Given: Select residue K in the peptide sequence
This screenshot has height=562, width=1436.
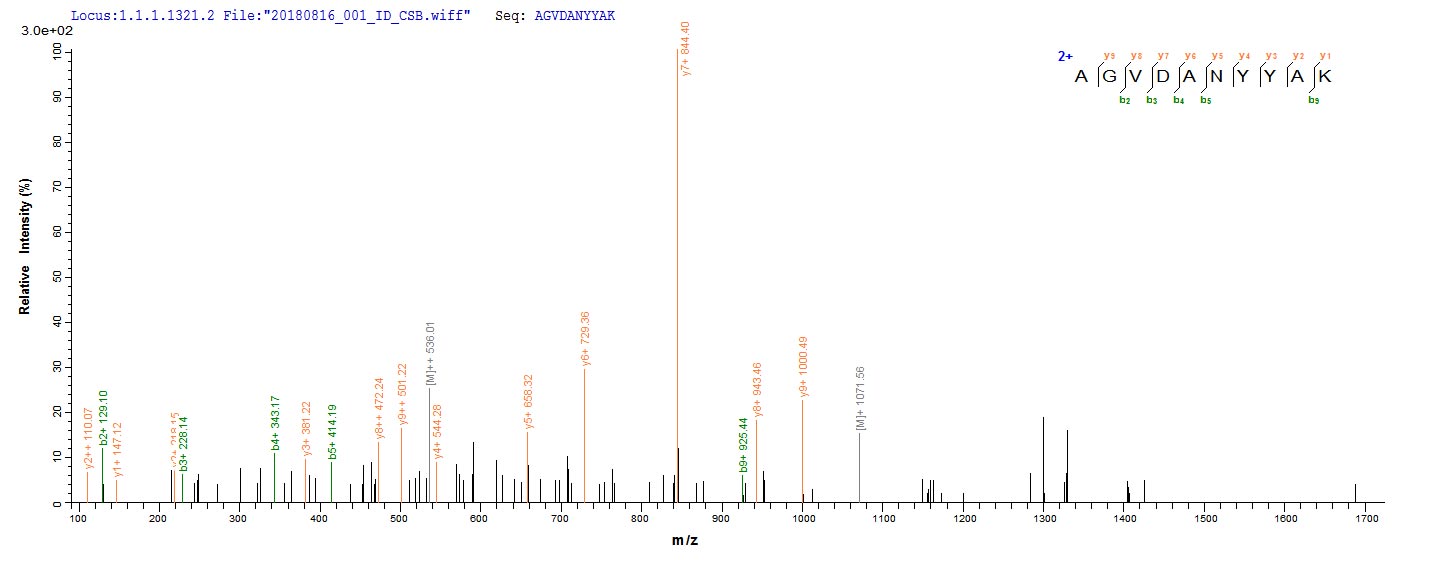Looking at the screenshot, I should tap(1325, 77).
